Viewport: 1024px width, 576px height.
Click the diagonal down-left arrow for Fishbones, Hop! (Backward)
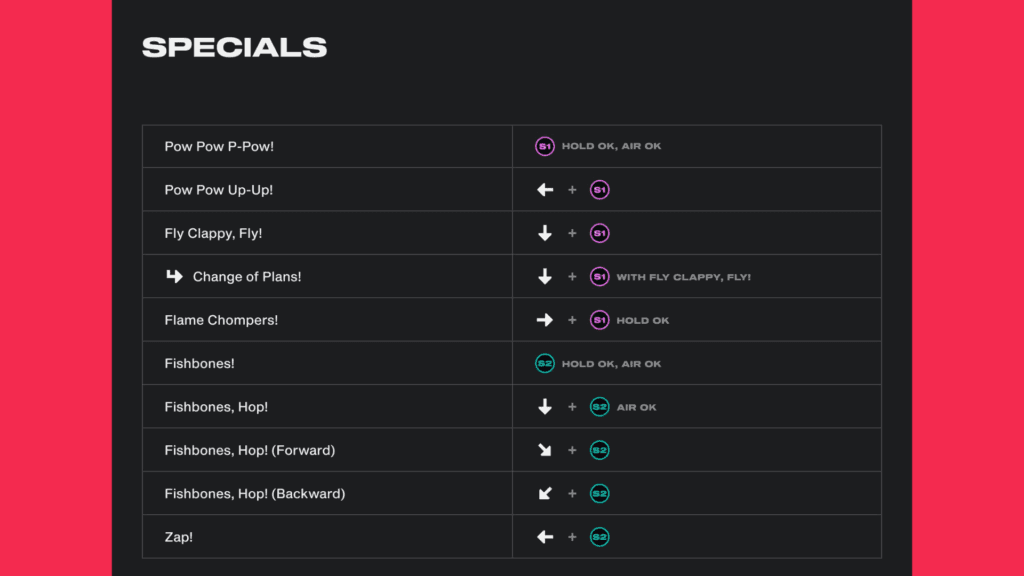coord(544,493)
